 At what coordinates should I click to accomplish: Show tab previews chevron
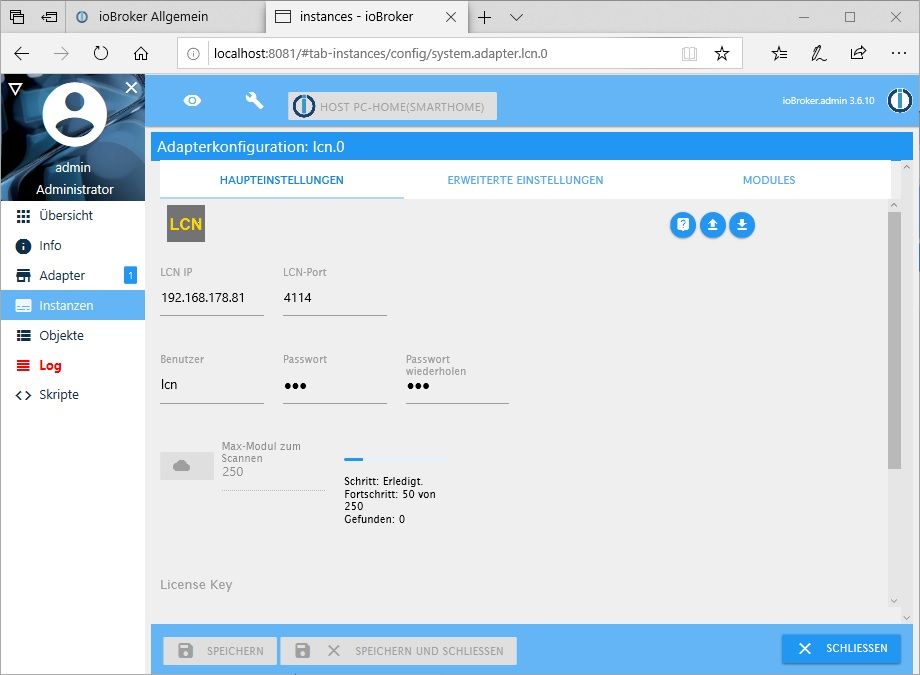click(x=516, y=18)
